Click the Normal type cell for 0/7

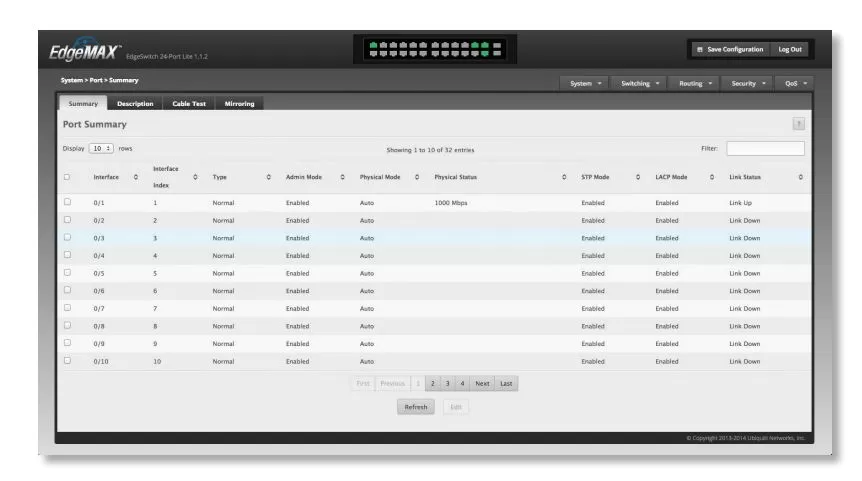tap(223, 308)
